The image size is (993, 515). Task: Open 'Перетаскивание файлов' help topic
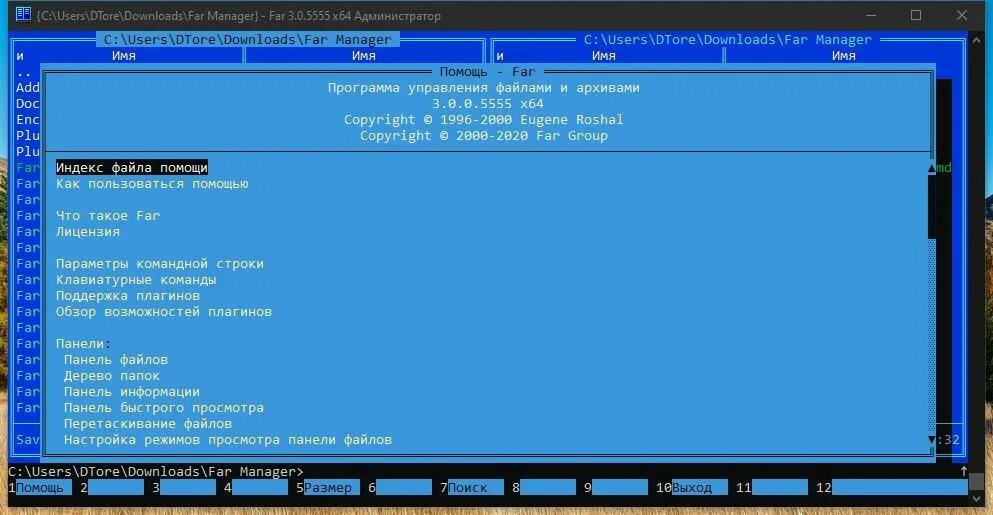click(x=148, y=424)
